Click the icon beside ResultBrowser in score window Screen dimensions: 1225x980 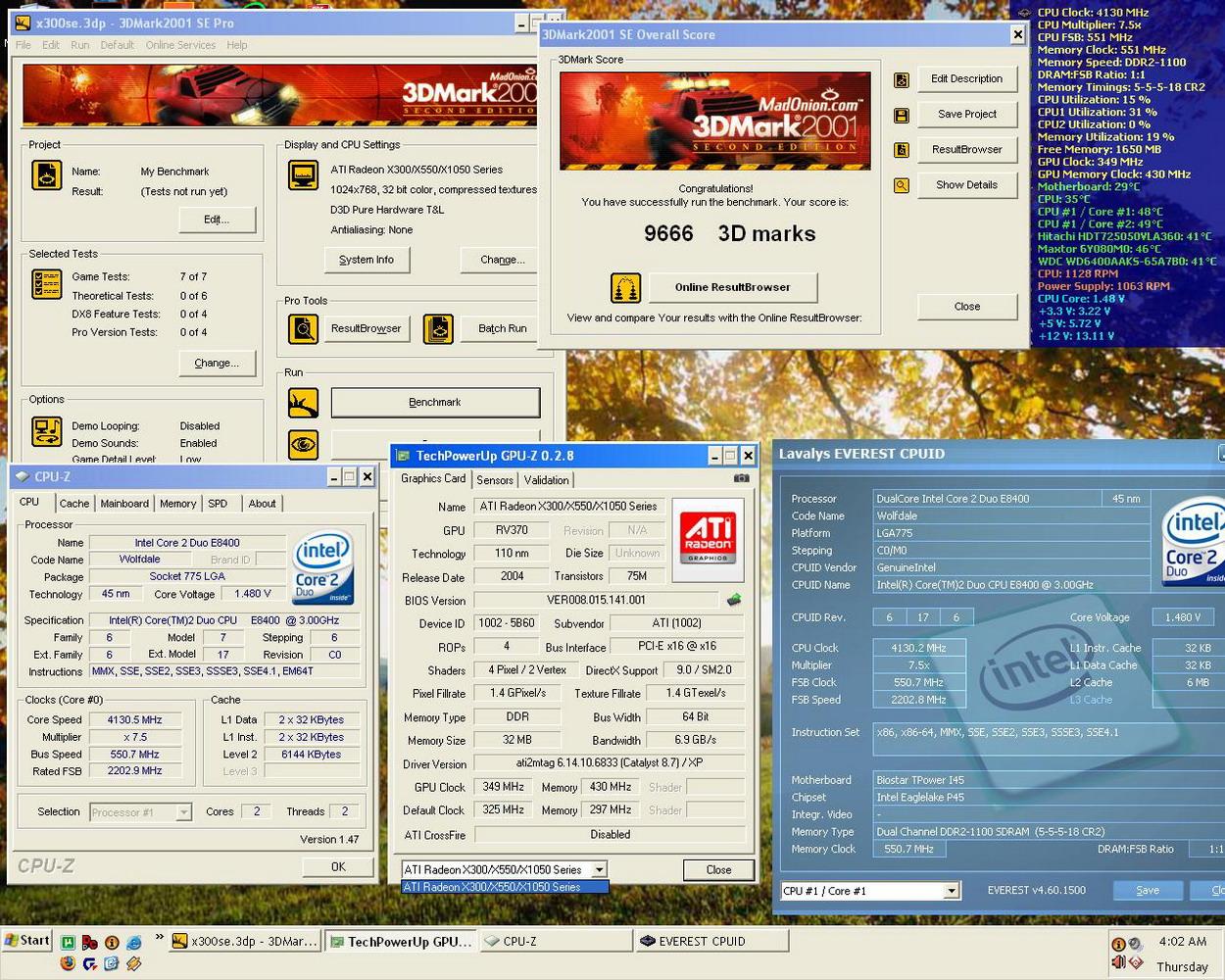[902, 150]
